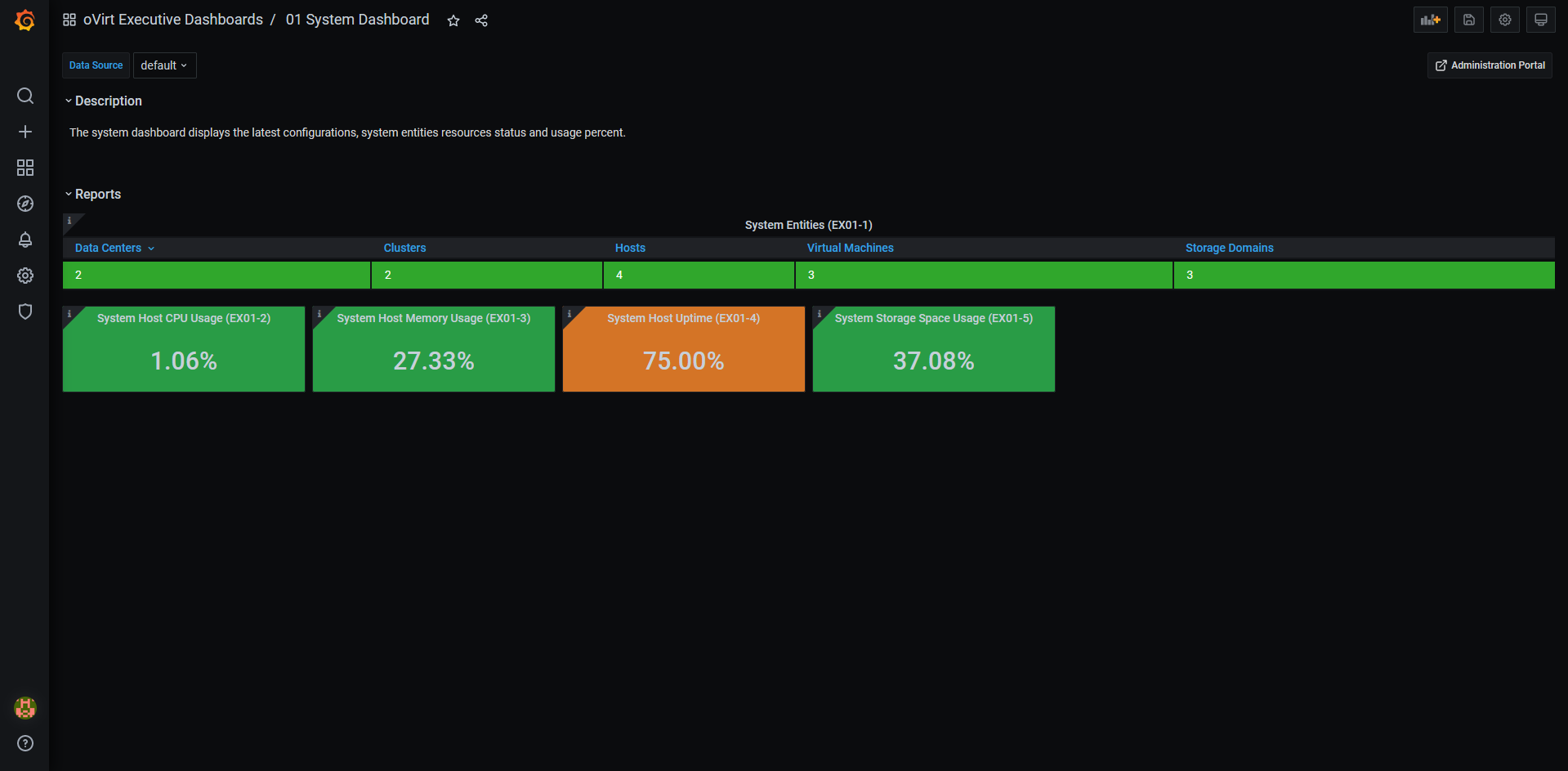Open System Host Memory Usage panel title menu
The image size is (1568, 771).
coord(434,318)
